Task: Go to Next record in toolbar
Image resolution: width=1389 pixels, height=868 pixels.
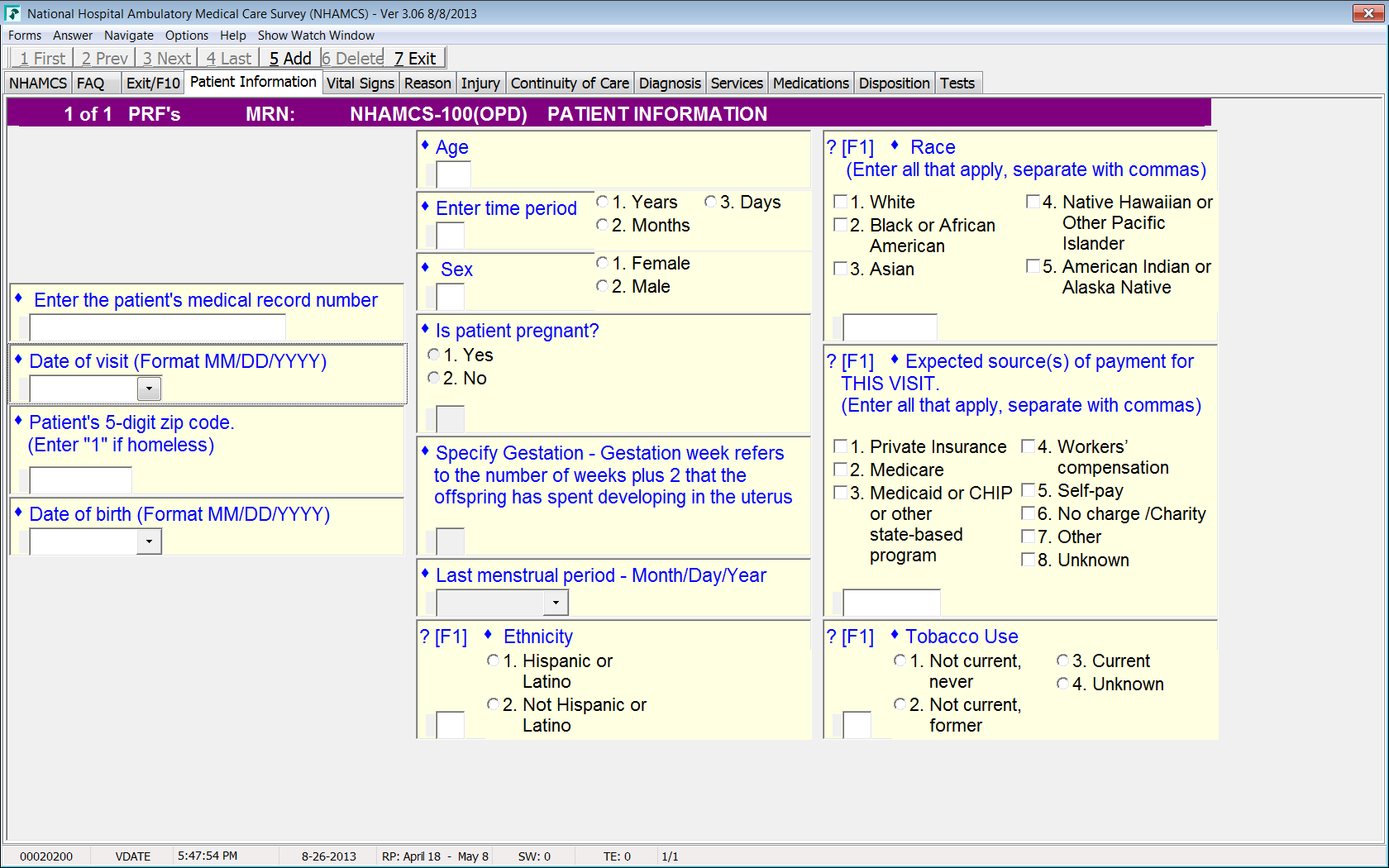Action: coord(166,59)
